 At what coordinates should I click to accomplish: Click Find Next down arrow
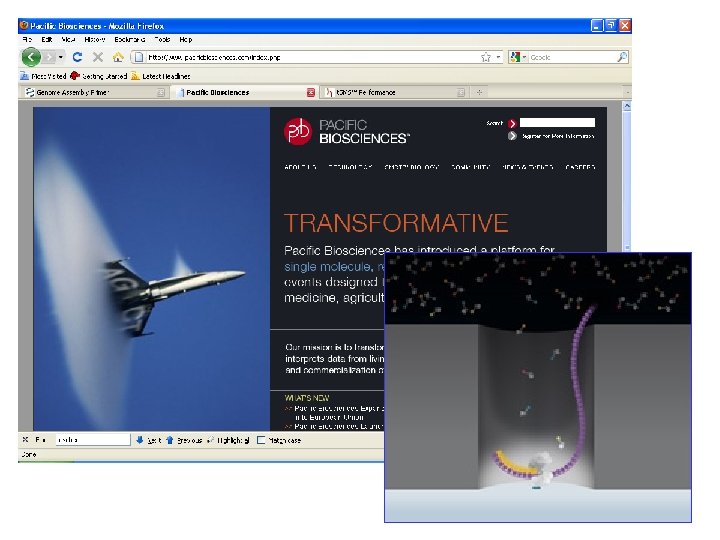coord(148,440)
